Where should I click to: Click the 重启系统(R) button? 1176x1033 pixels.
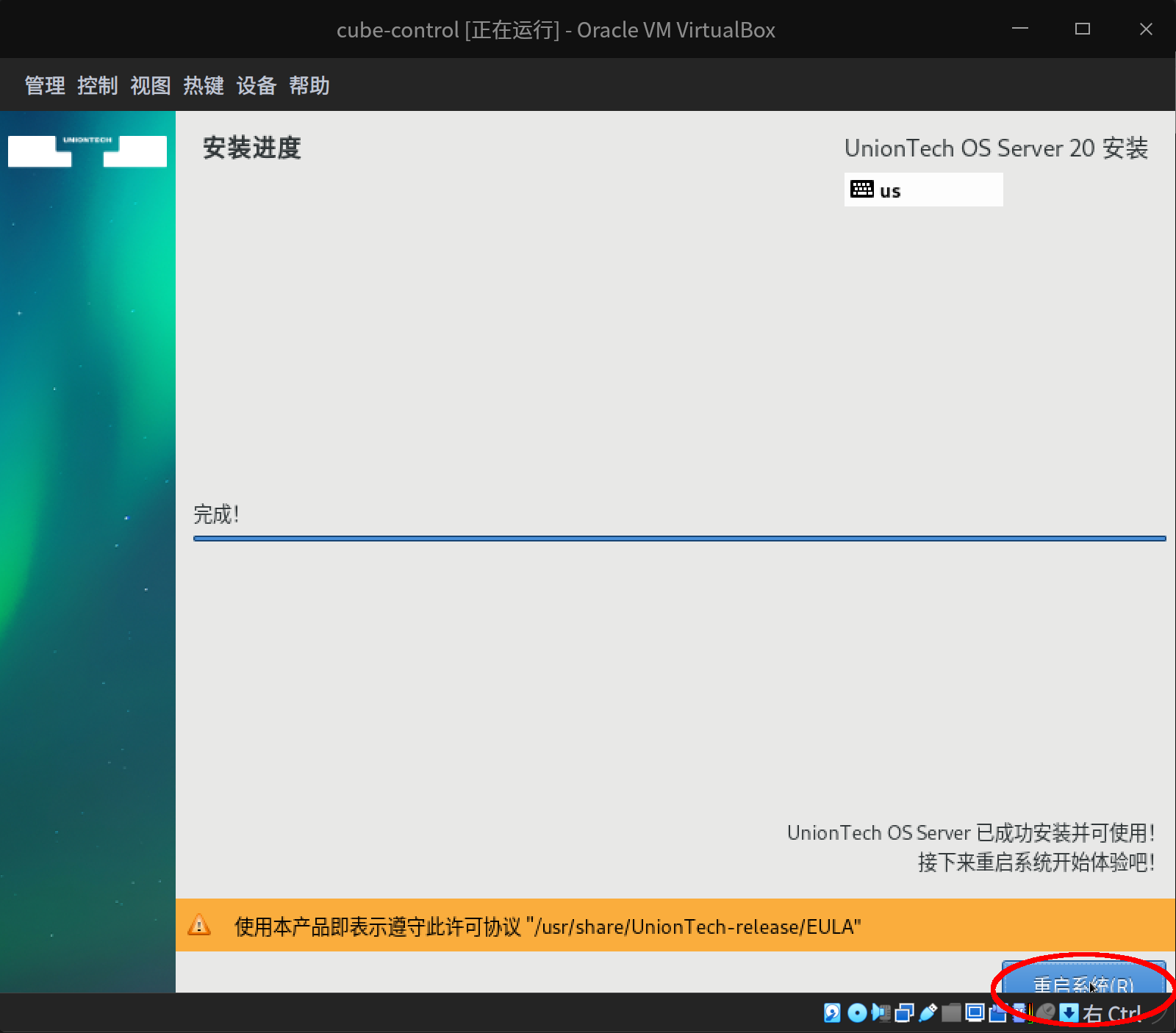pos(1082,985)
